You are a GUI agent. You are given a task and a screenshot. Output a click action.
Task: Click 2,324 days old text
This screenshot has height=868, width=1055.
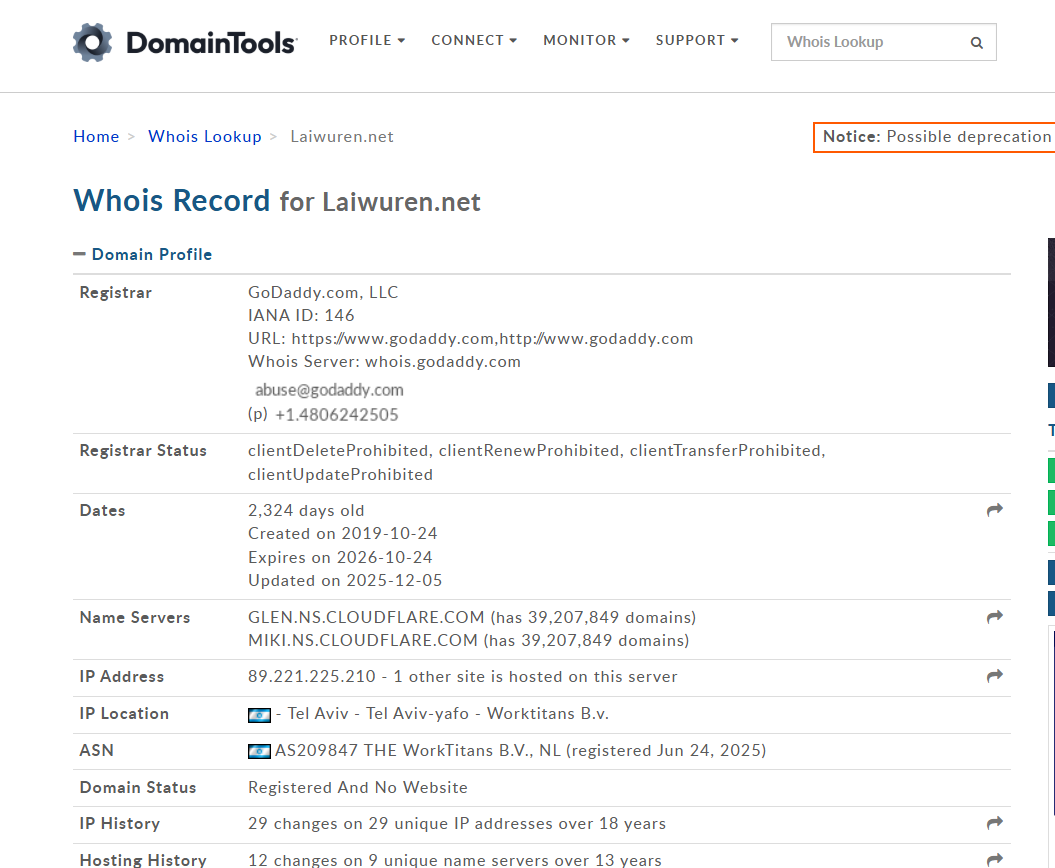pos(306,511)
